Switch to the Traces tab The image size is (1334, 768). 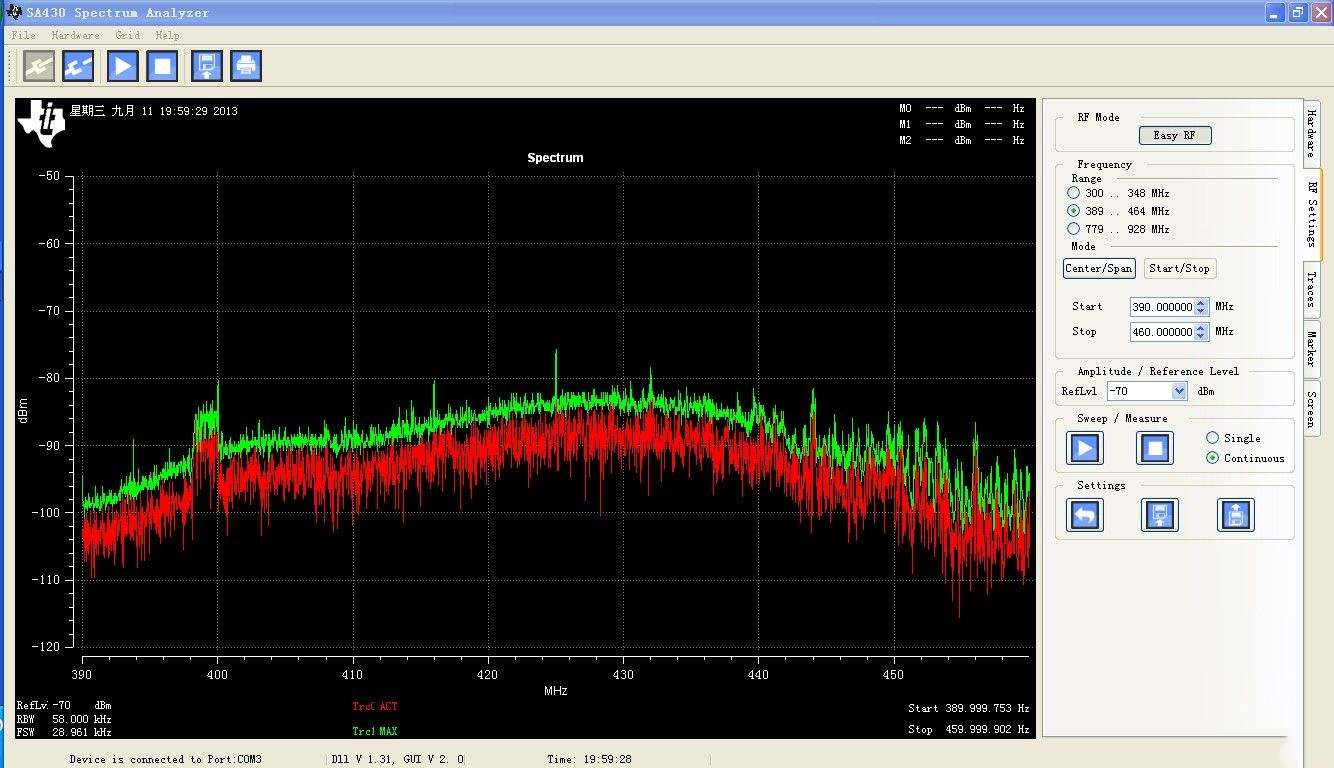click(x=1311, y=290)
